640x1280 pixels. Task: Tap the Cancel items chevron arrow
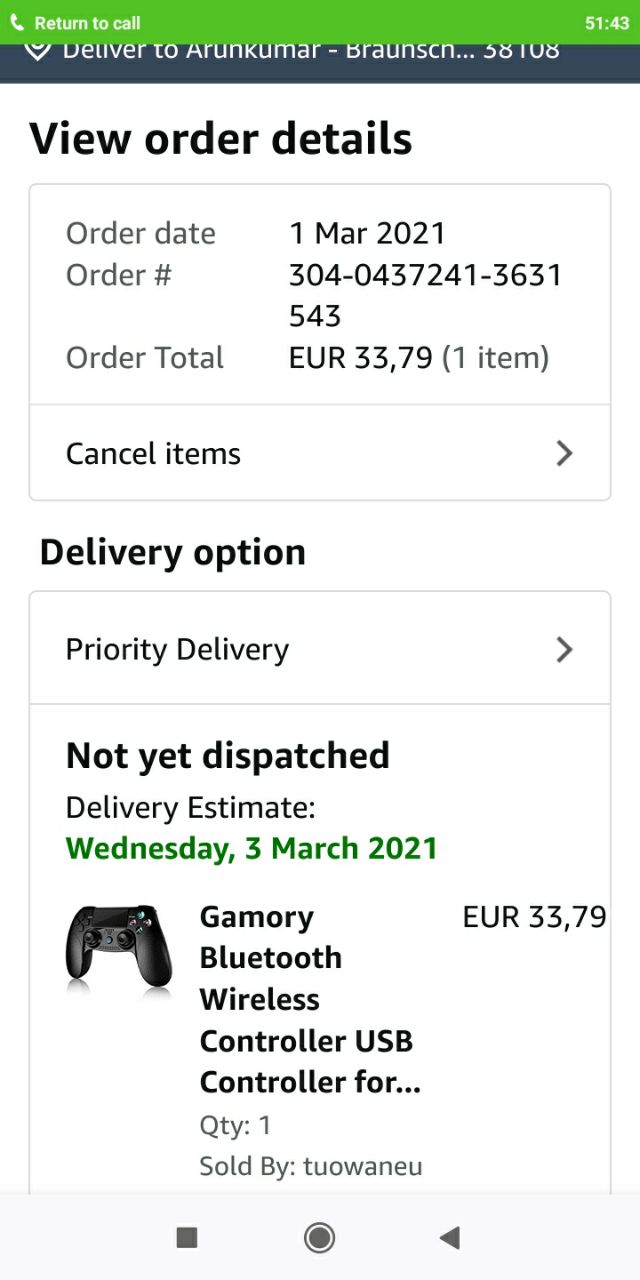pos(564,453)
